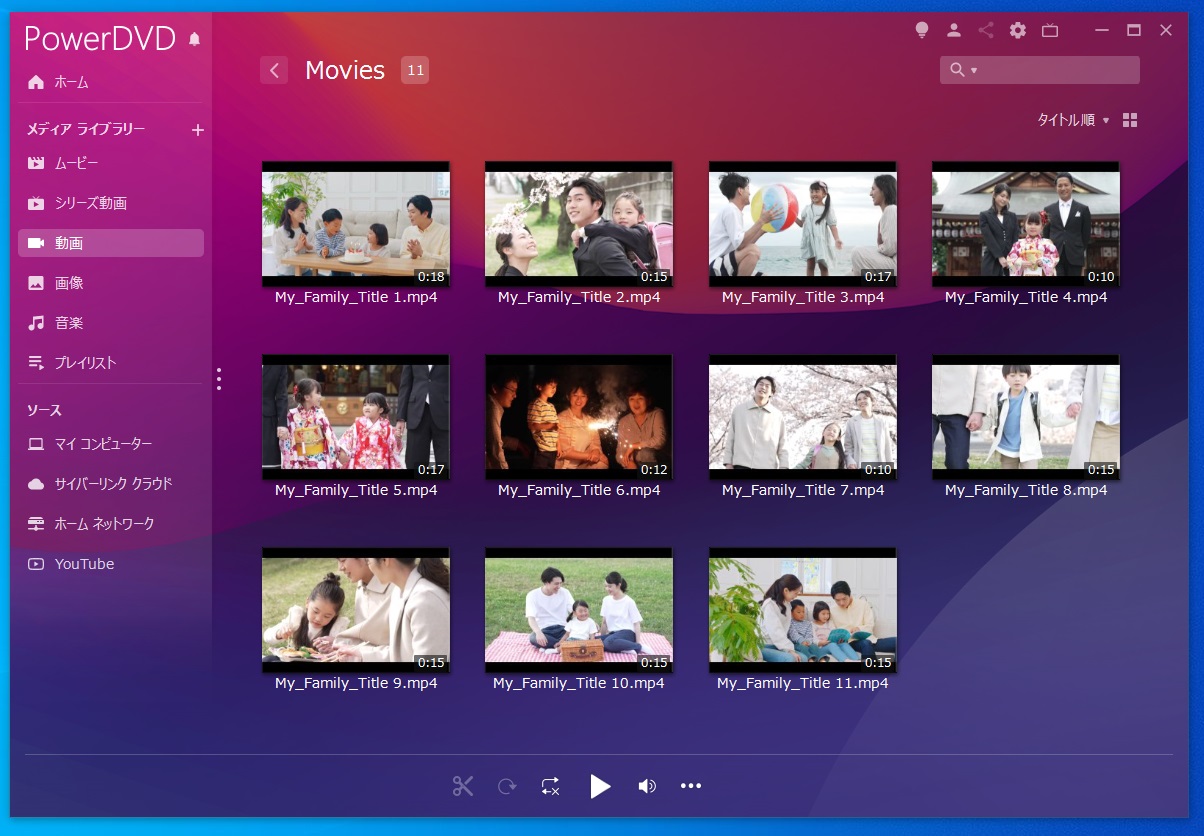Toggle the grid thumbnail view
Screen dimensions: 1204x836
[1130, 120]
